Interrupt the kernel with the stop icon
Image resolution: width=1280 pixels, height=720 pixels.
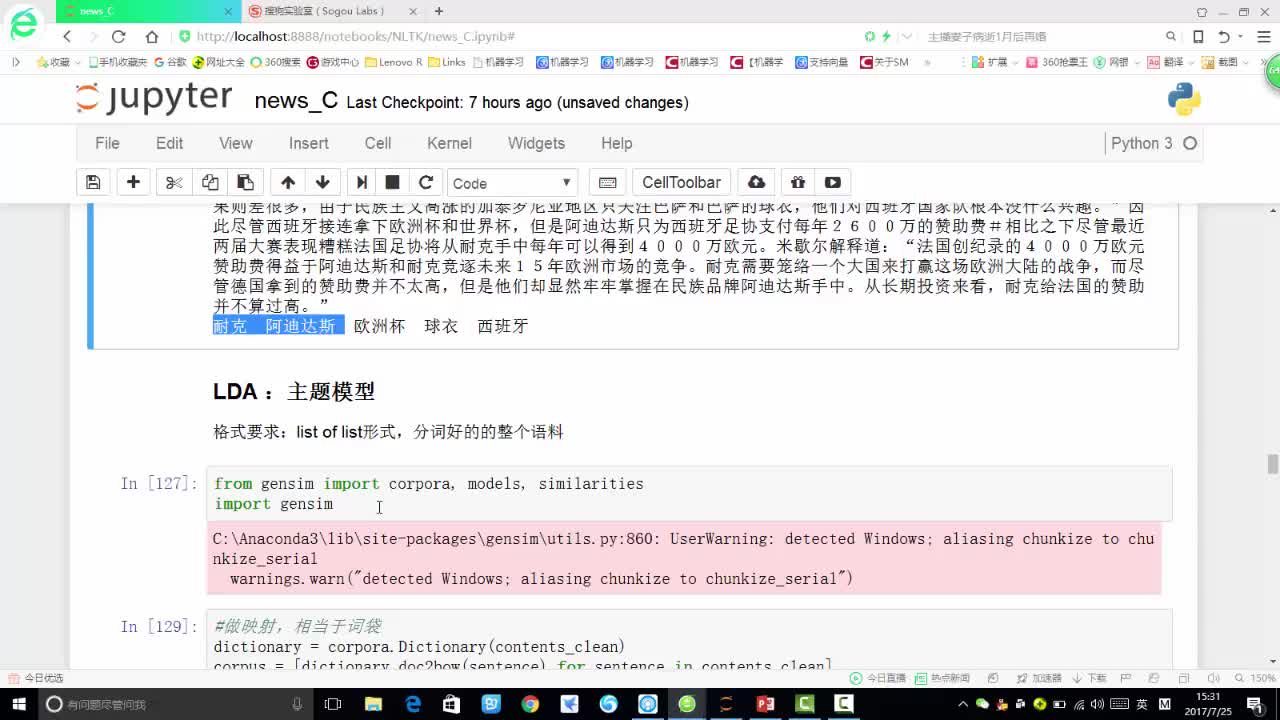(x=393, y=182)
